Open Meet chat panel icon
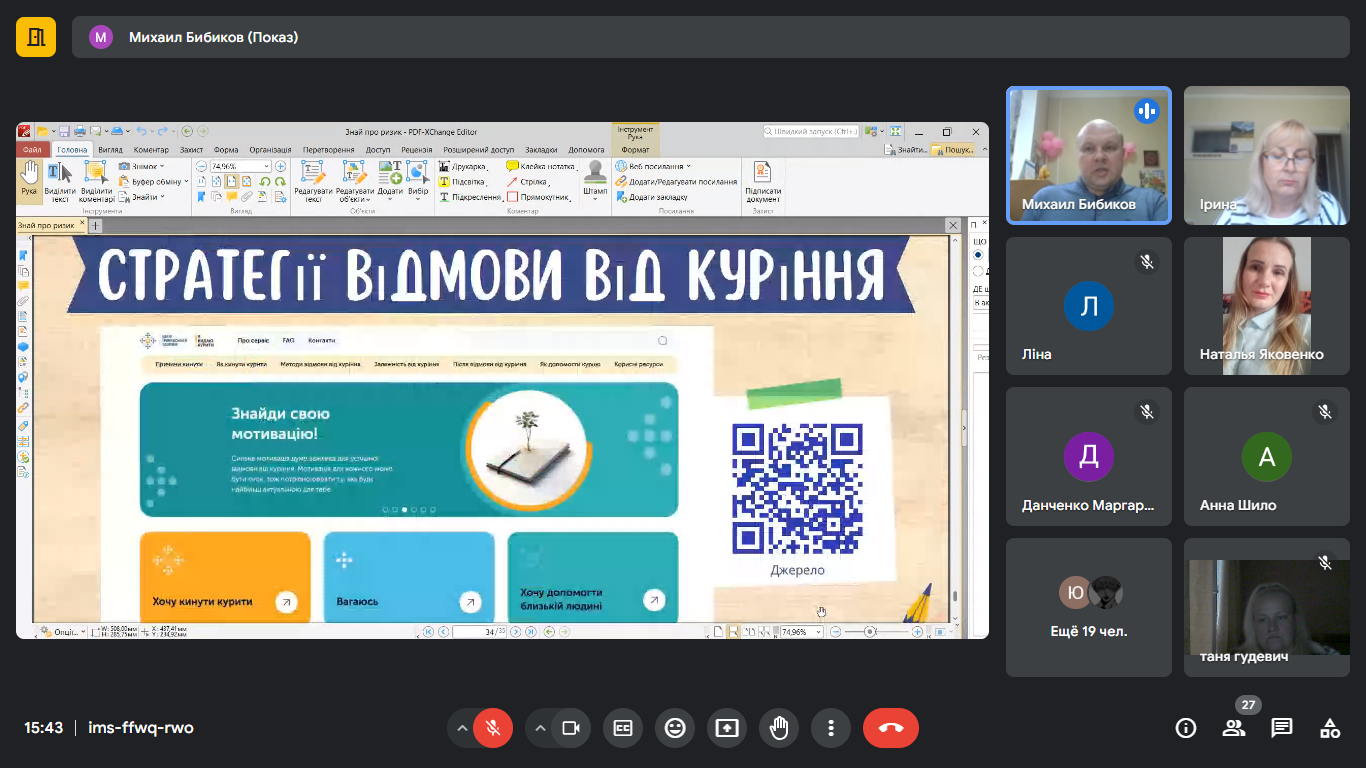This screenshot has height=768, width=1366. point(1282,728)
